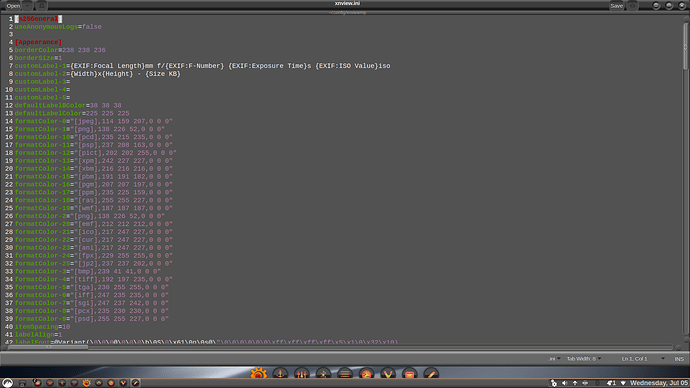The width and height of the screenshot is (690, 388).
Task: Open the calendar from Wednesday, Jul 05
Action: [659, 383]
